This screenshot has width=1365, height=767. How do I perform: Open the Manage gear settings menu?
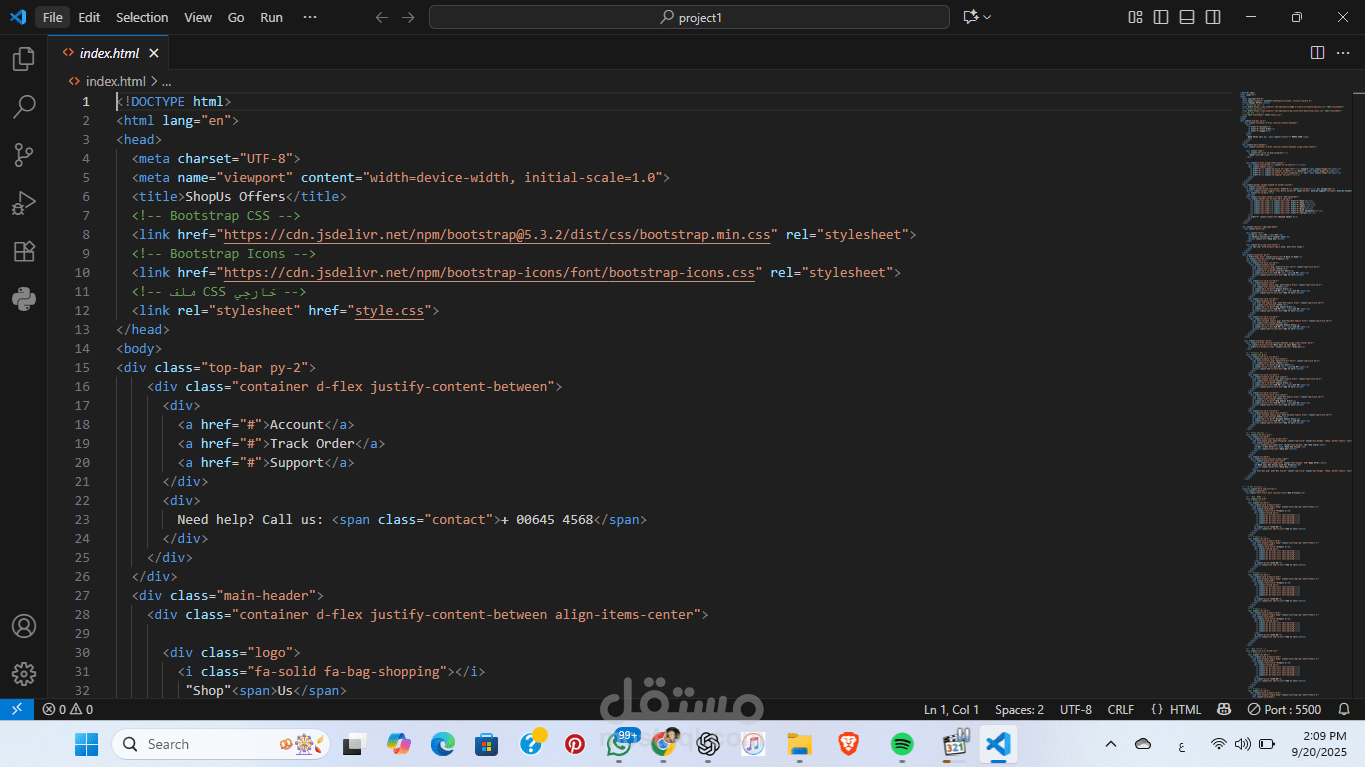24,674
